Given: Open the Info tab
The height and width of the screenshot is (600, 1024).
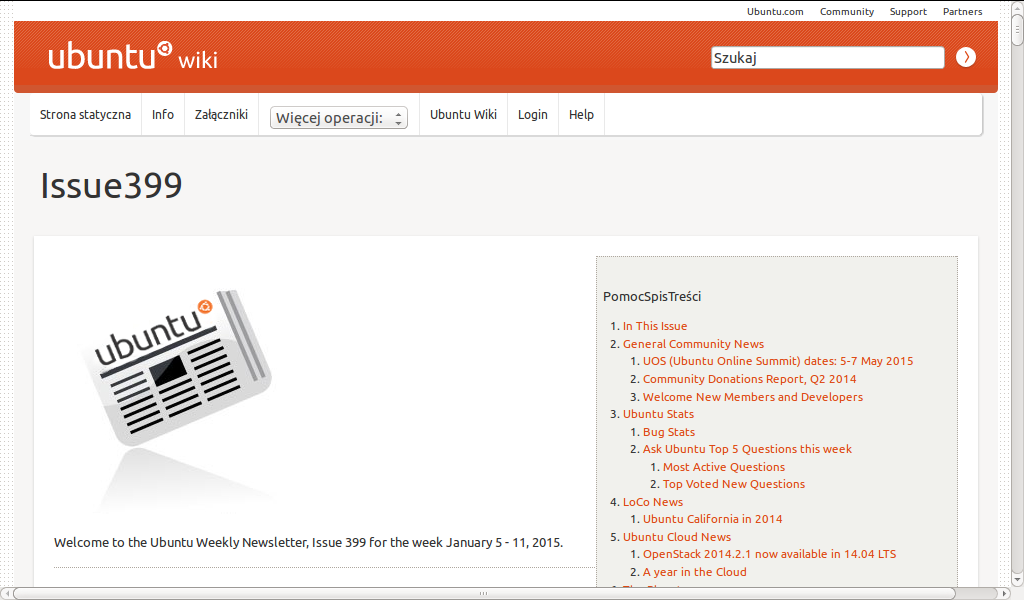Looking at the screenshot, I should (x=163, y=115).
